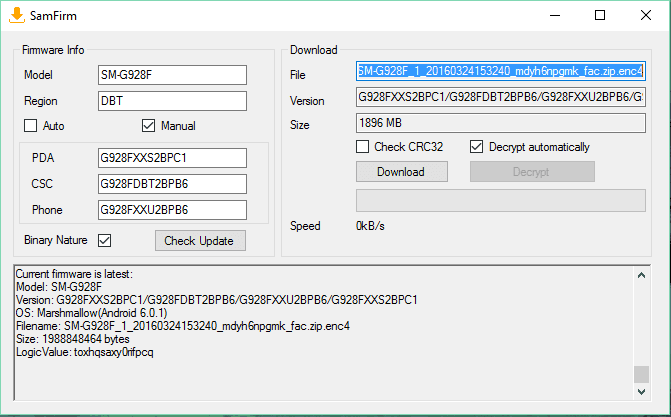Enable the Check CRC32 checkbox
671x417 pixels.
click(x=362, y=146)
